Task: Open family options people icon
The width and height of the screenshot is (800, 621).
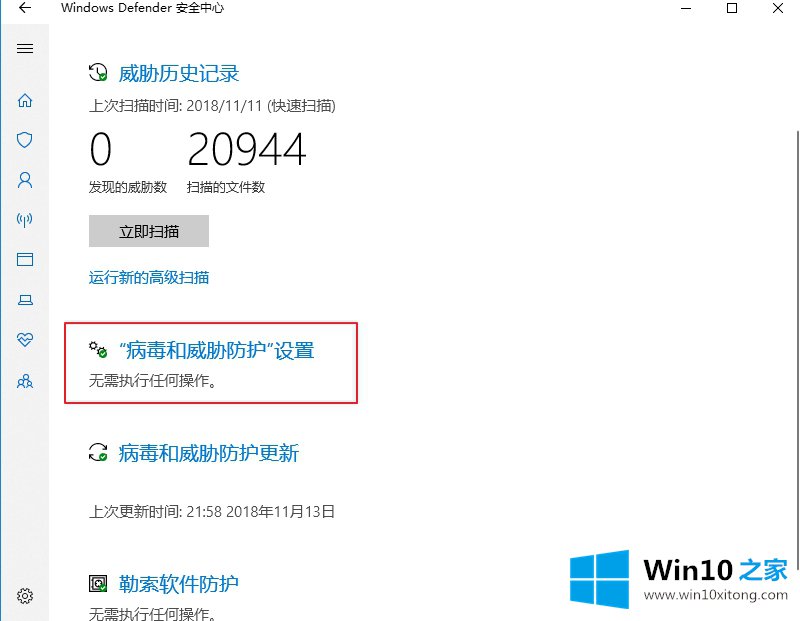Action: [24, 381]
